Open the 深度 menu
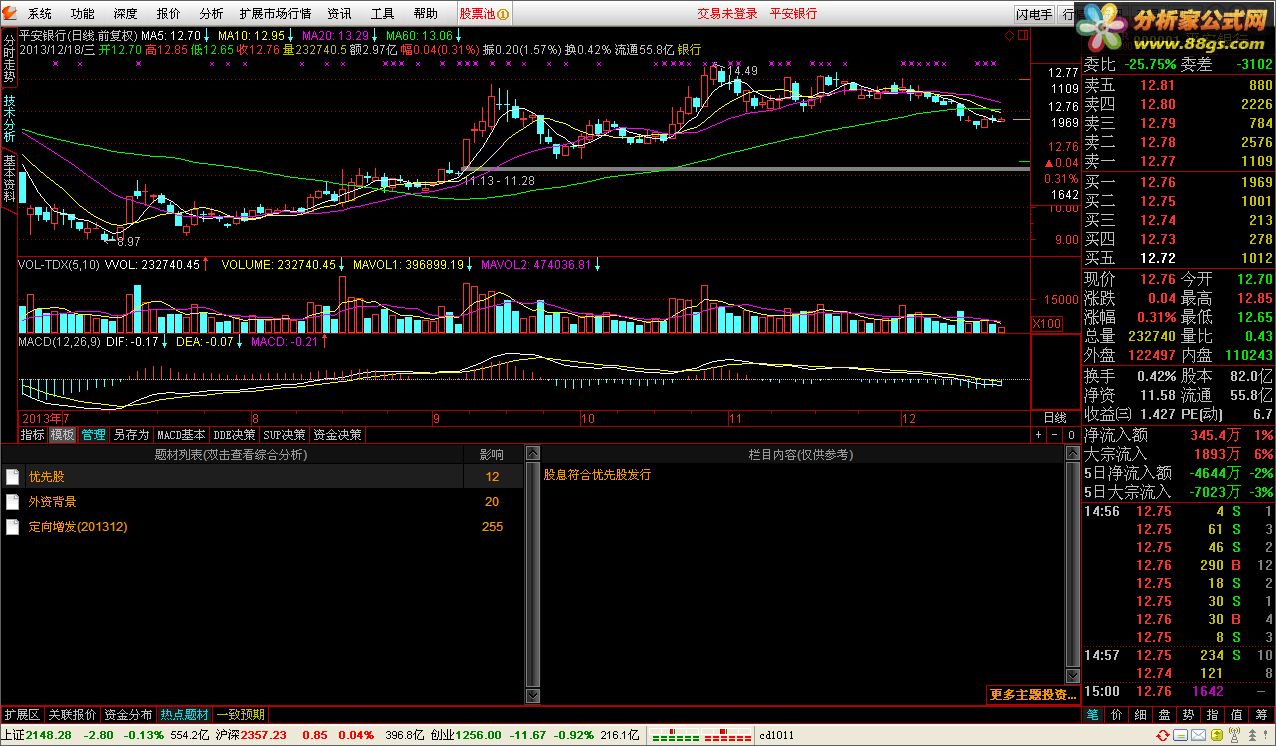Image resolution: width=1276 pixels, height=746 pixels. (126, 14)
